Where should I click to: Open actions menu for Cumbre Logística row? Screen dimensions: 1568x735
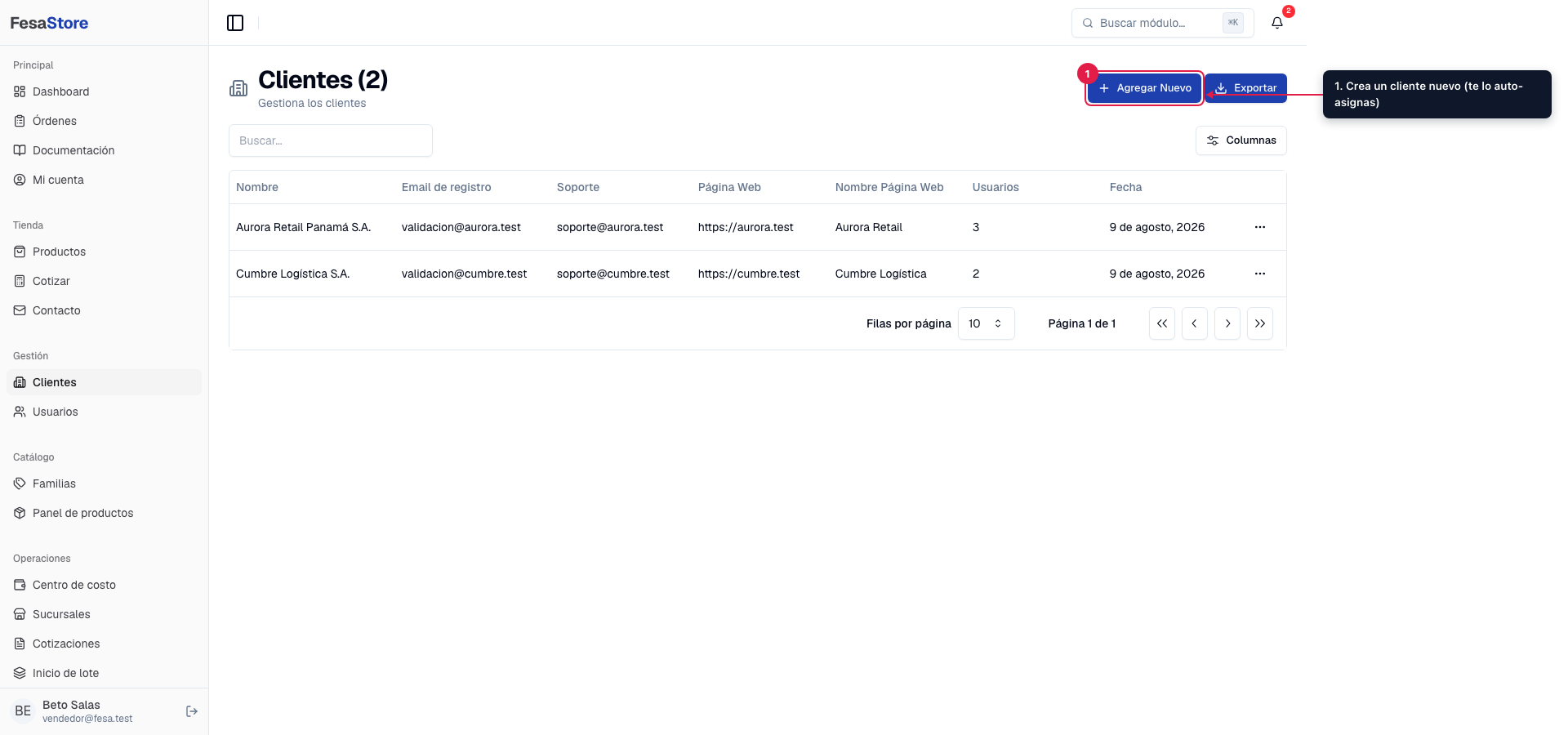coord(1260,274)
